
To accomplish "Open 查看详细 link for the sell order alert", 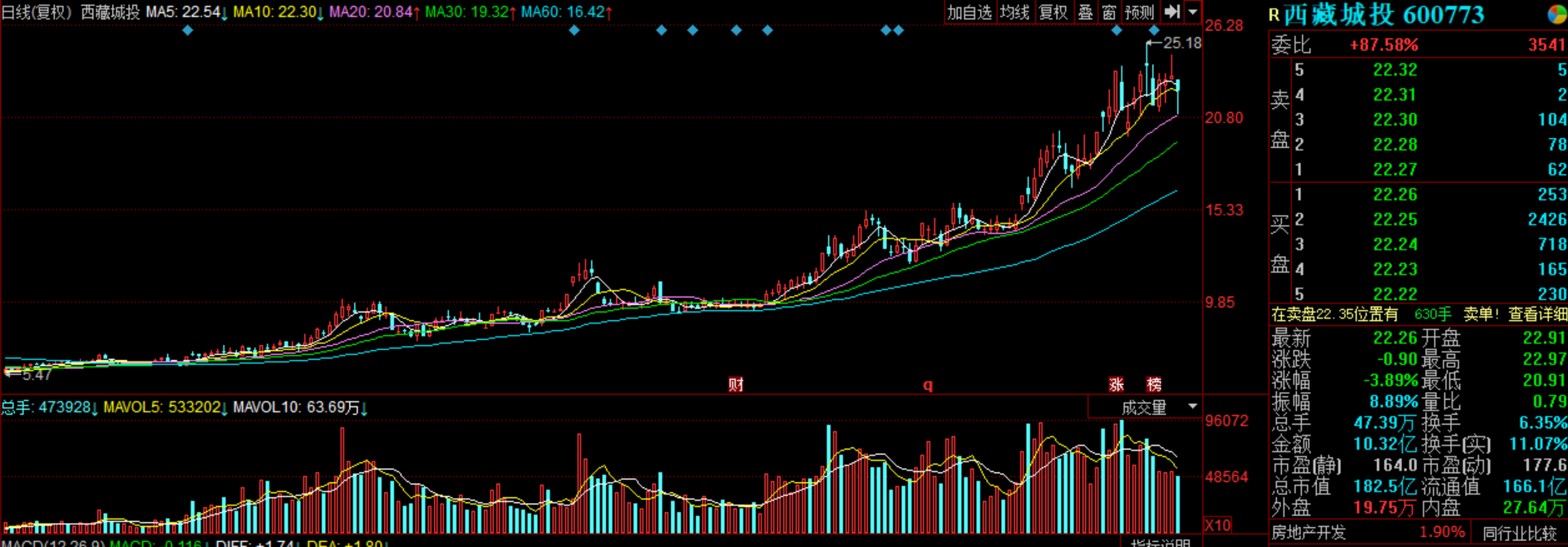I will [x=1537, y=314].
